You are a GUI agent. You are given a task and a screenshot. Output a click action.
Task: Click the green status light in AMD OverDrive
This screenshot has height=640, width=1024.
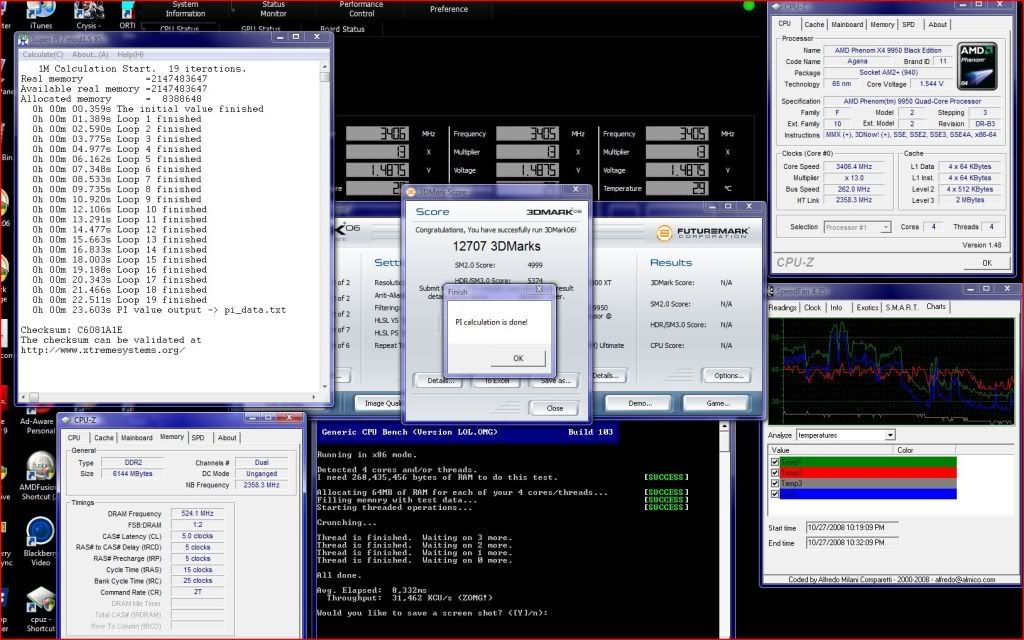748,6
